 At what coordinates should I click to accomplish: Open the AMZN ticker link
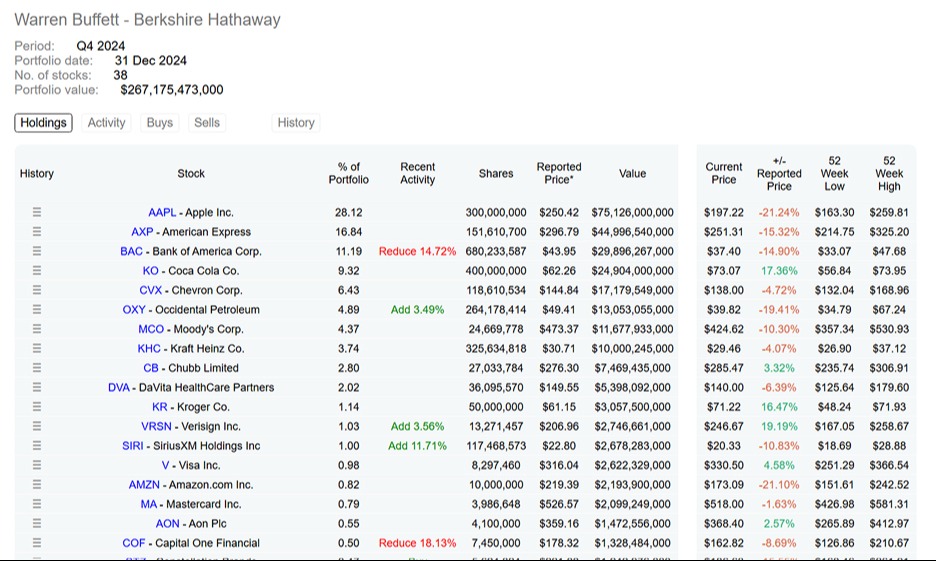click(144, 485)
